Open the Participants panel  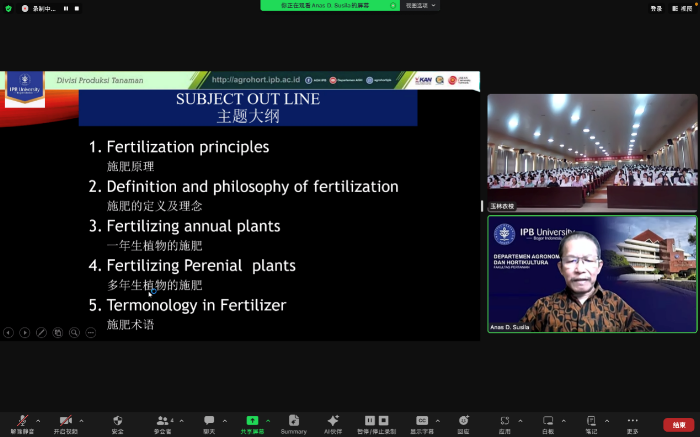point(162,422)
